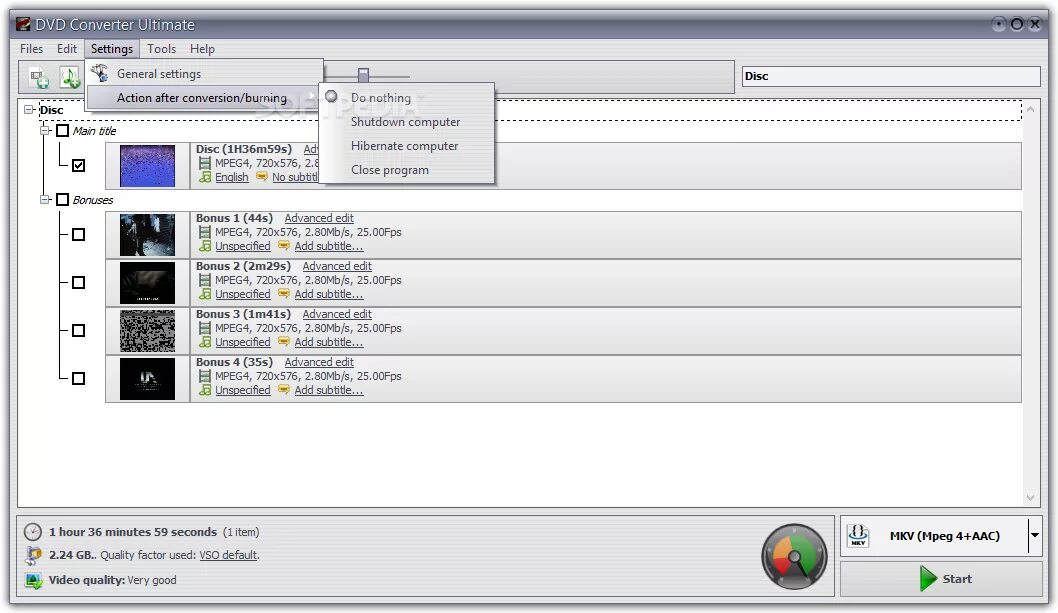Screen dimensions: 1058x613
Task: Click Add subtitle link for Bonus 1
Action: tap(329, 246)
